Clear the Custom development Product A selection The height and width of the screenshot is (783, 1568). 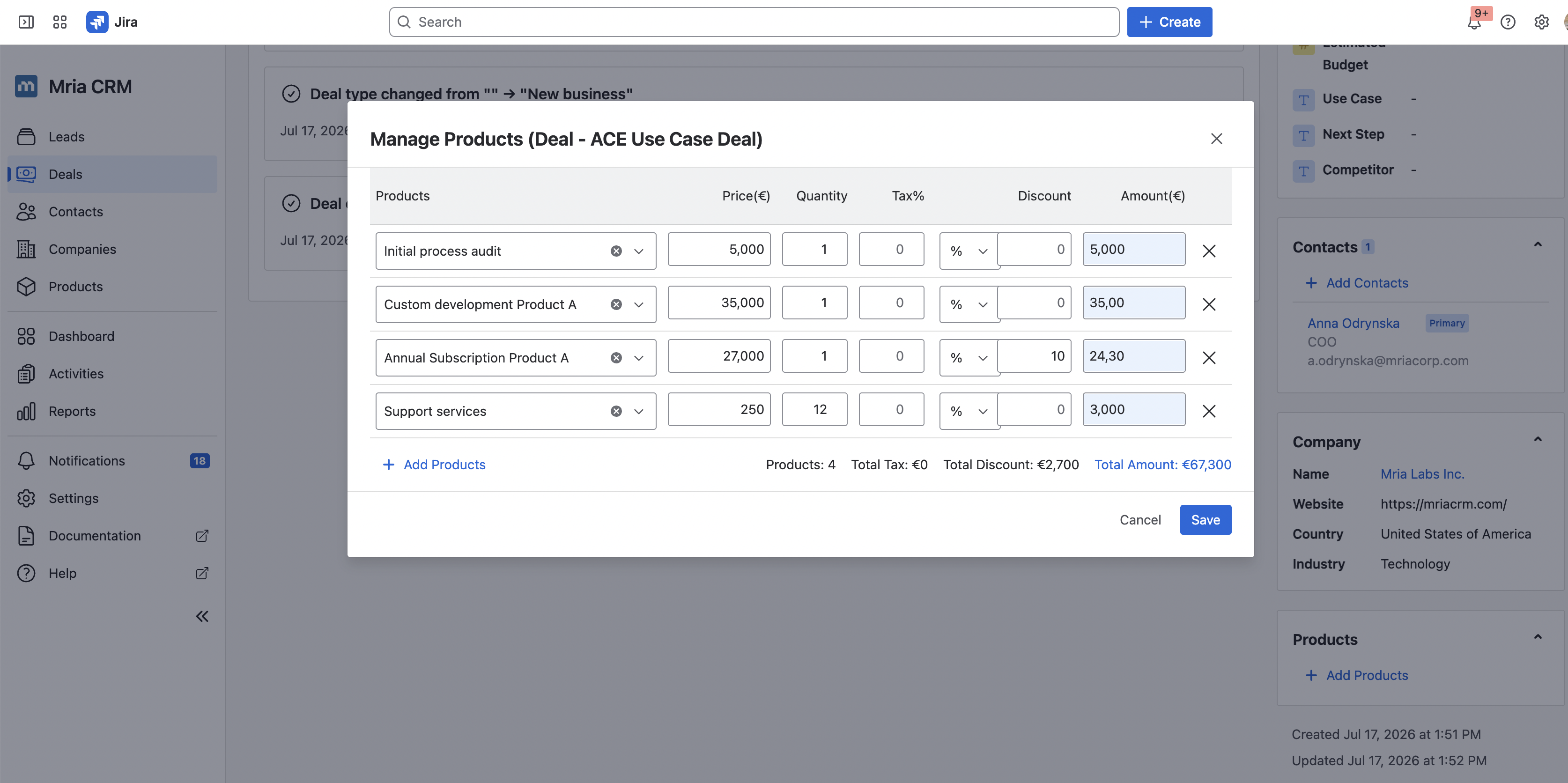point(616,304)
